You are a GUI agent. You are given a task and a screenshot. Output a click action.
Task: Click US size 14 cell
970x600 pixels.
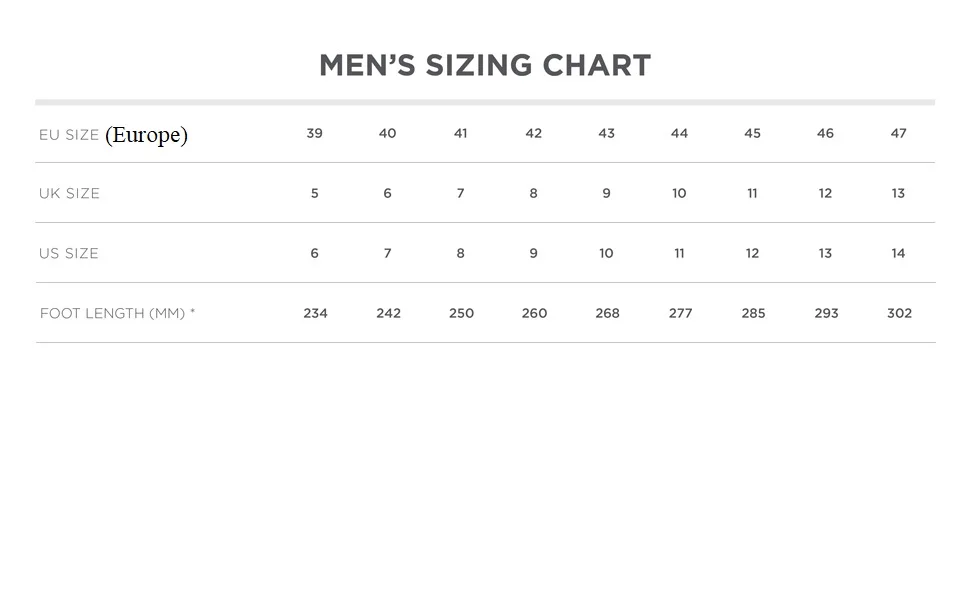click(898, 254)
